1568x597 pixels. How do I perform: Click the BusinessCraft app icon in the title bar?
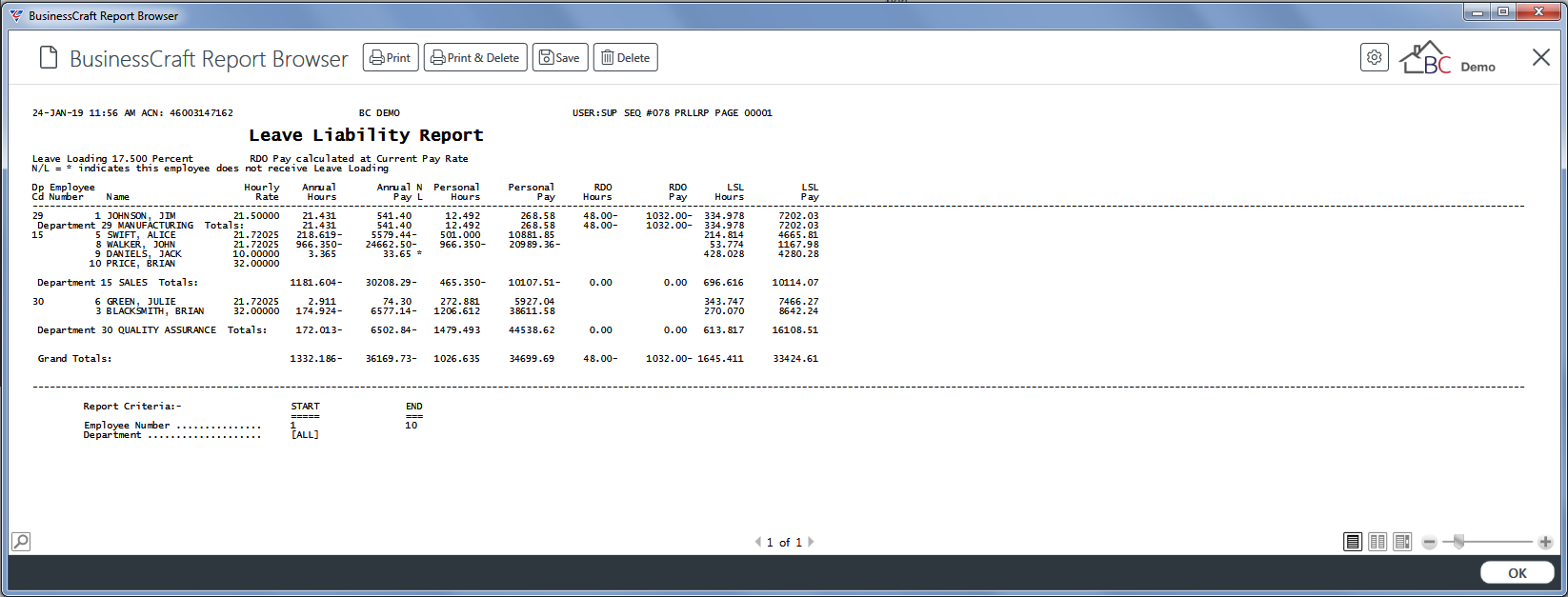16,15
